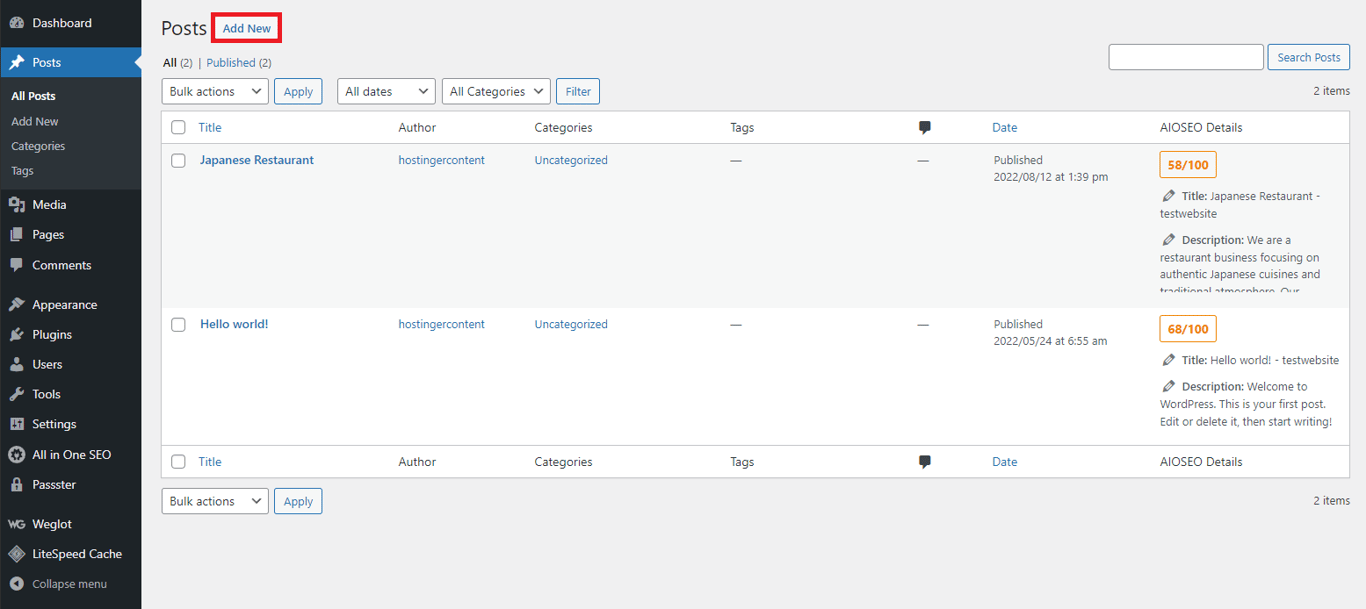1366x609 pixels.
Task: Click the Add New post button
Action: tap(246, 28)
